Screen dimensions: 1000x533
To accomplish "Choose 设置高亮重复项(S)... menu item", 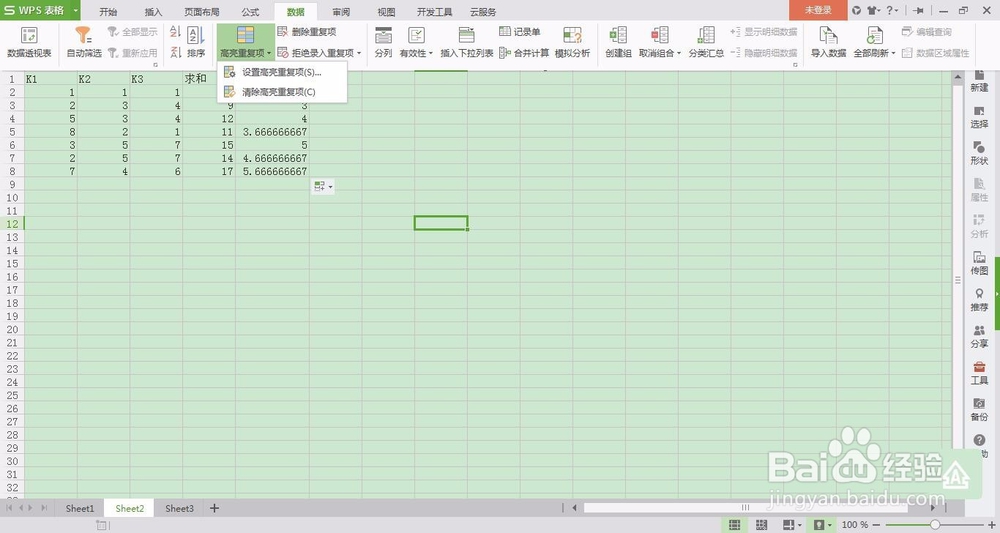I will coord(282,73).
